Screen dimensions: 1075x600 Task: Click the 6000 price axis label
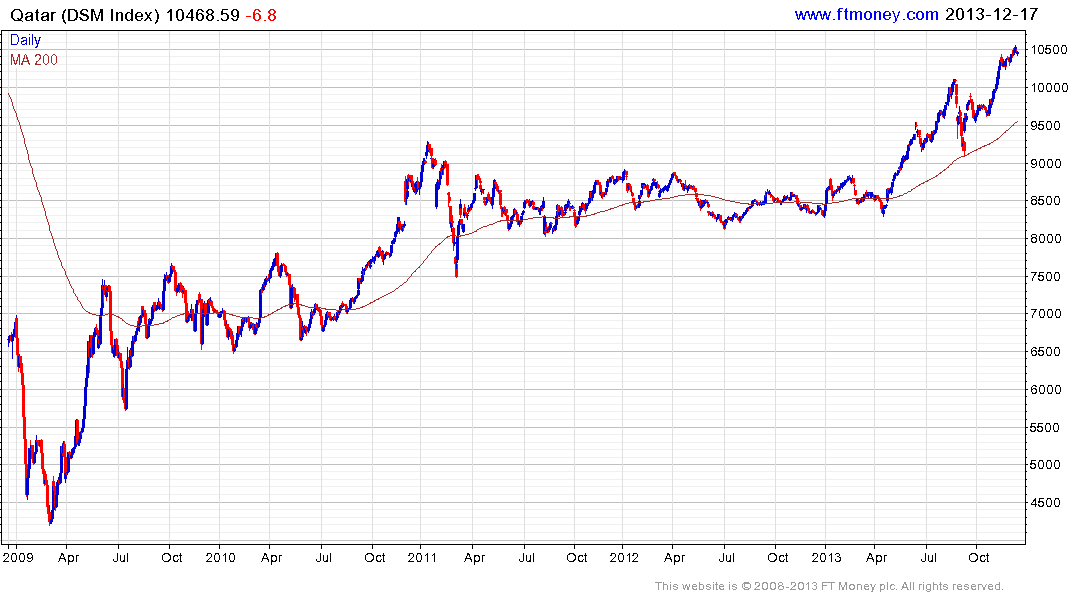pyautogui.click(x=1047, y=389)
